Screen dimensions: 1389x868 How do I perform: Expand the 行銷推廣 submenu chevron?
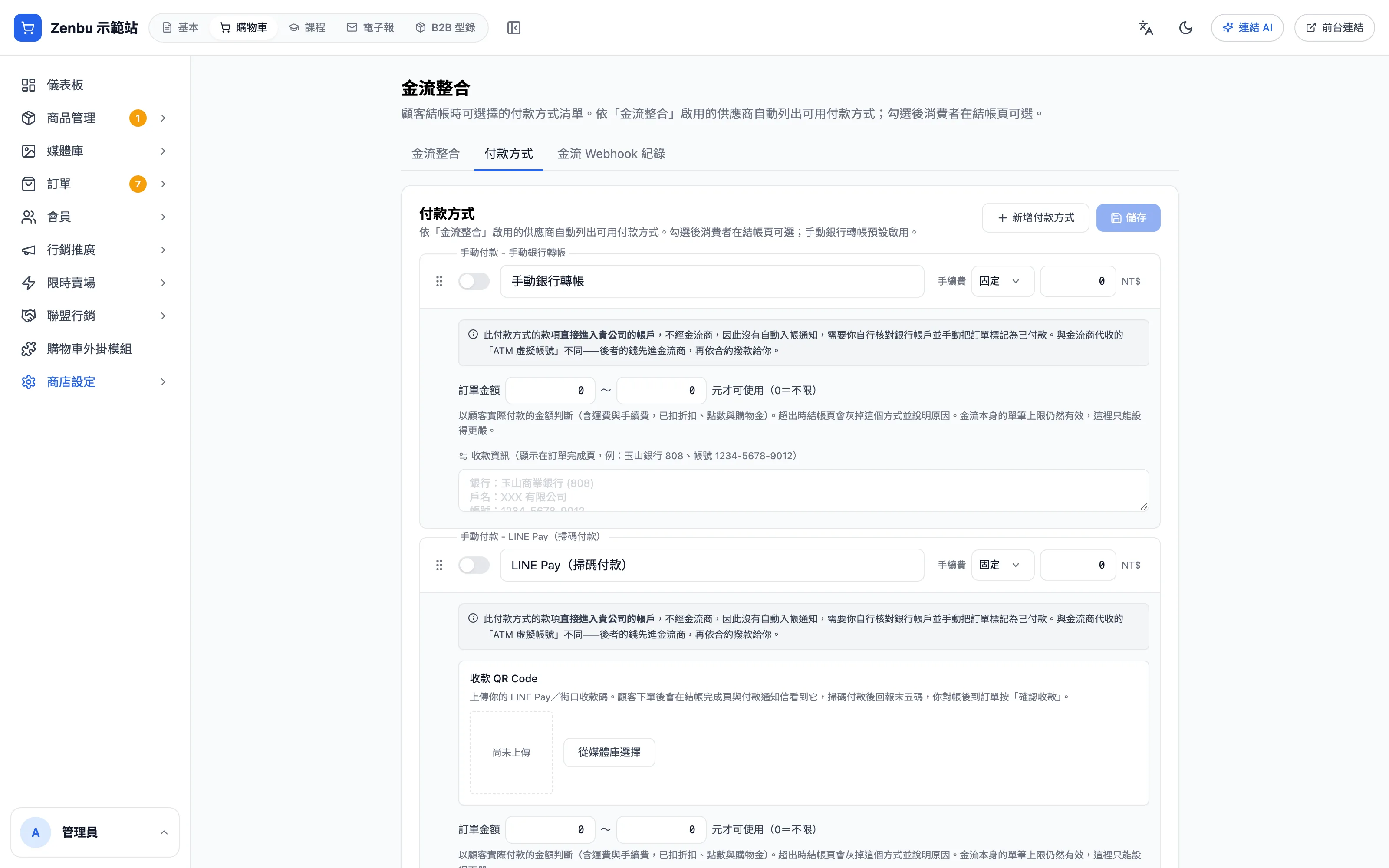[163, 250]
